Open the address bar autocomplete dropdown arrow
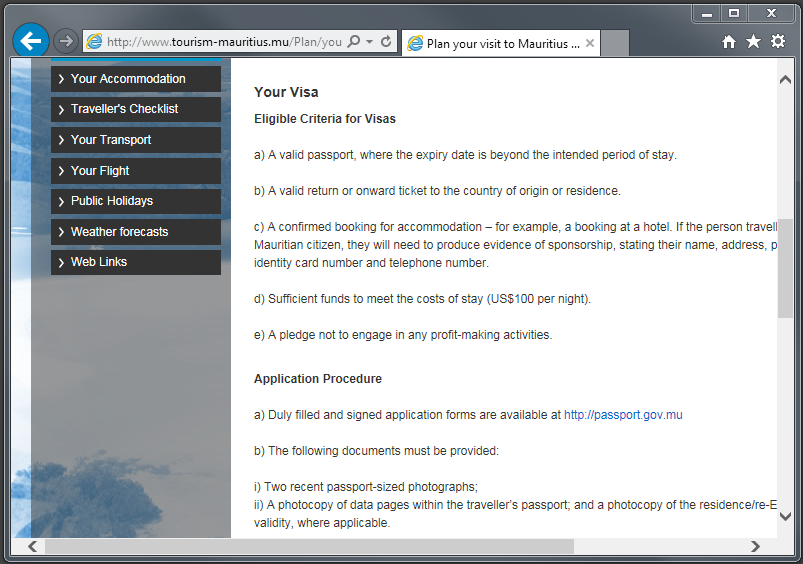This screenshot has height=564, width=803. tap(369, 41)
